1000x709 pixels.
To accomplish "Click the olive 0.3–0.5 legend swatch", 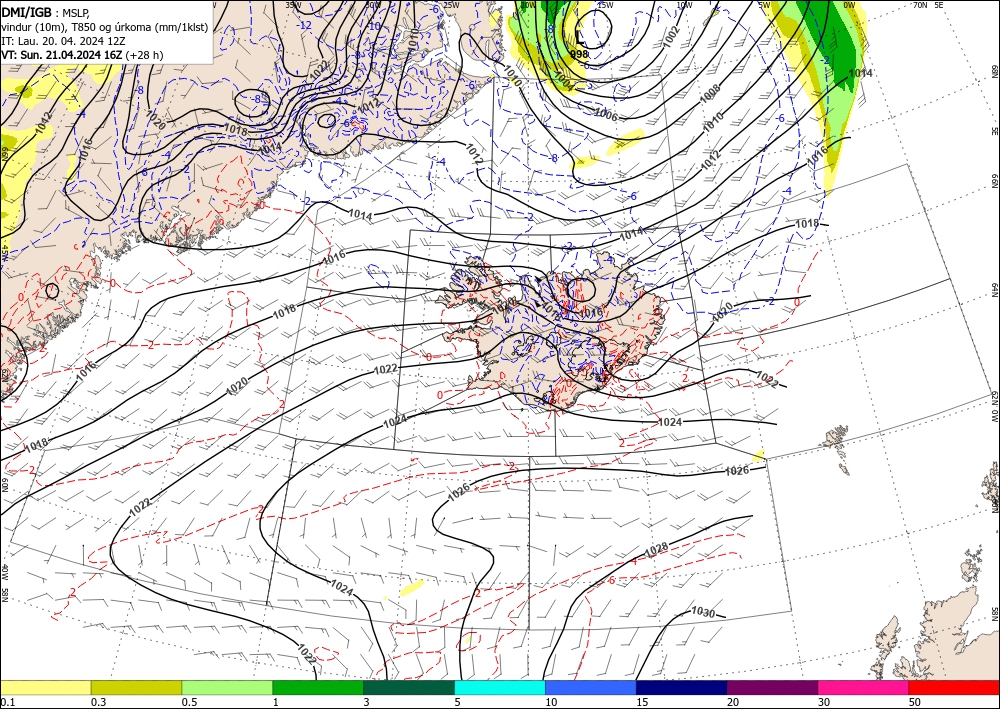I will click(x=136, y=687).
